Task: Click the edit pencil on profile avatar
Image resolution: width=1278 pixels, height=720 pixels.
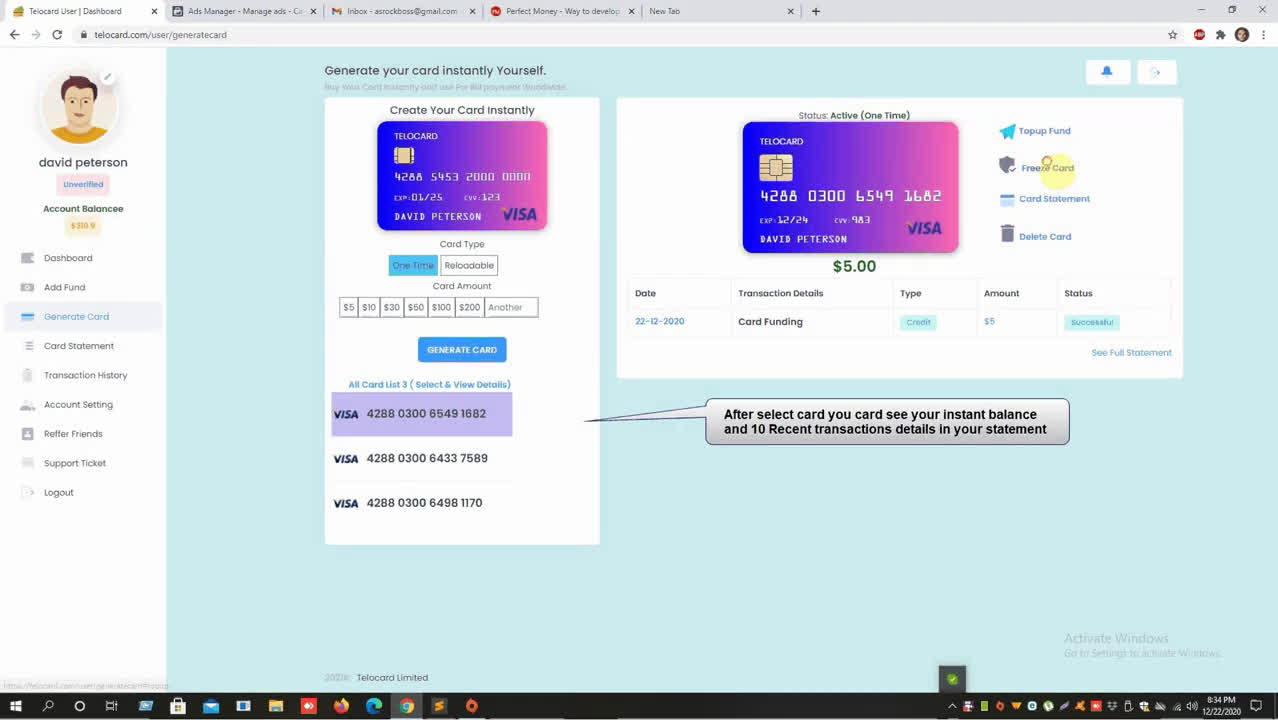Action: click(107, 77)
